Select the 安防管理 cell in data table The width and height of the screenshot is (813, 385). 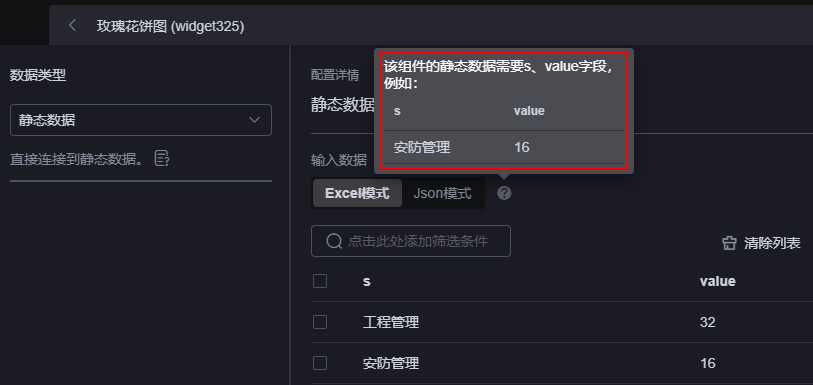pyautogui.click(x=391, y=363)
